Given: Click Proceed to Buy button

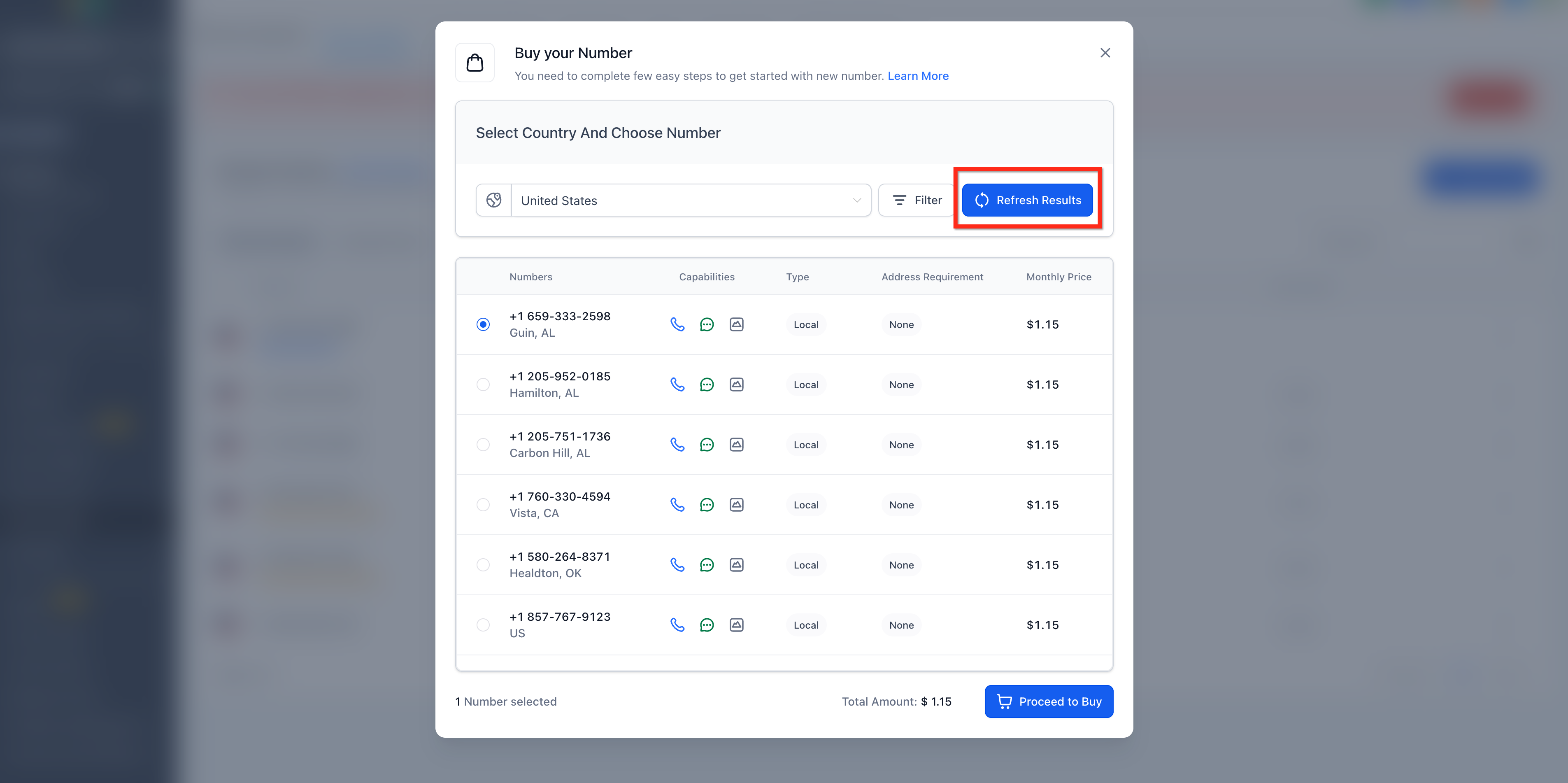Looking at the screenshot, I should [x=1048, y=701].
